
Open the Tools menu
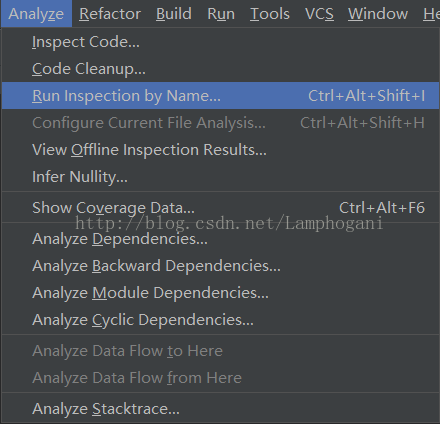[270, 14]
